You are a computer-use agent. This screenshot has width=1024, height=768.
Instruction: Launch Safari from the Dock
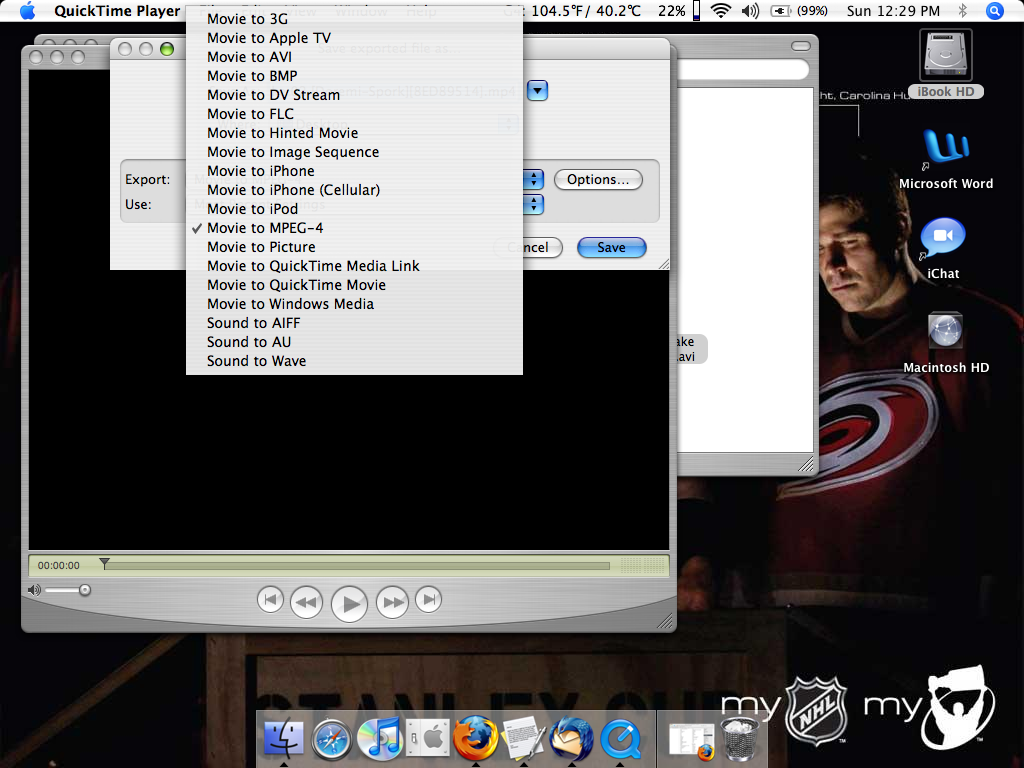332,738
